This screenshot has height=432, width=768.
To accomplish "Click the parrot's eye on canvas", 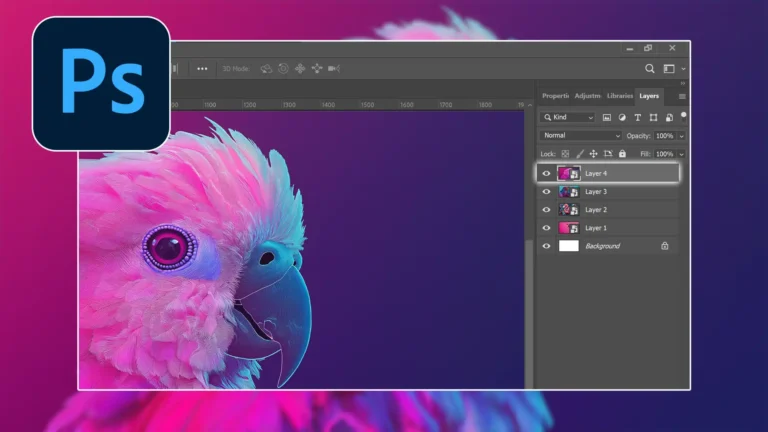I will click(x=169, y=247).
